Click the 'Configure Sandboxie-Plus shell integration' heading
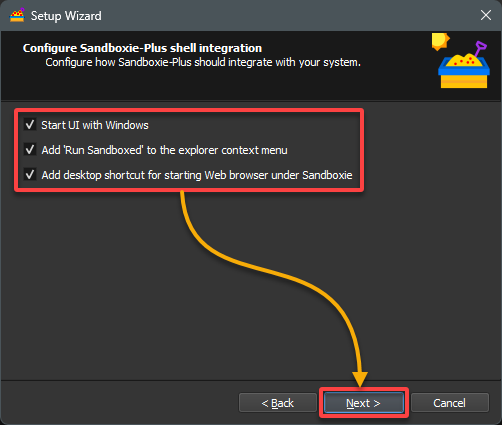502x425 pixels. 142,48
